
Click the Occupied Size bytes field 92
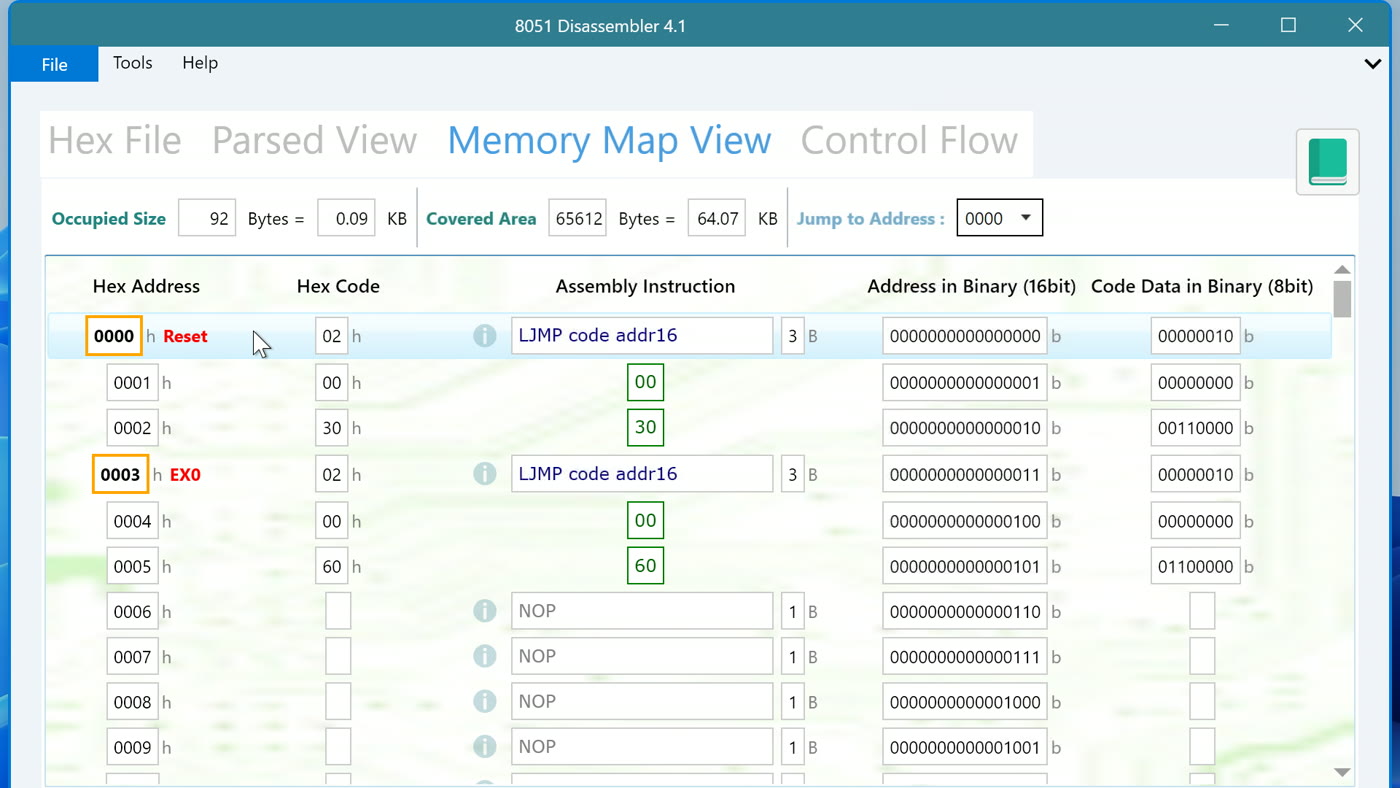207,218
